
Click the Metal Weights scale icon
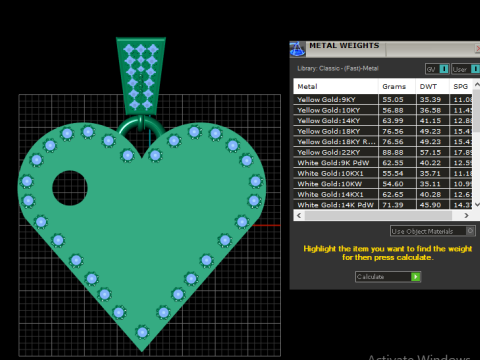pos(297,49)
